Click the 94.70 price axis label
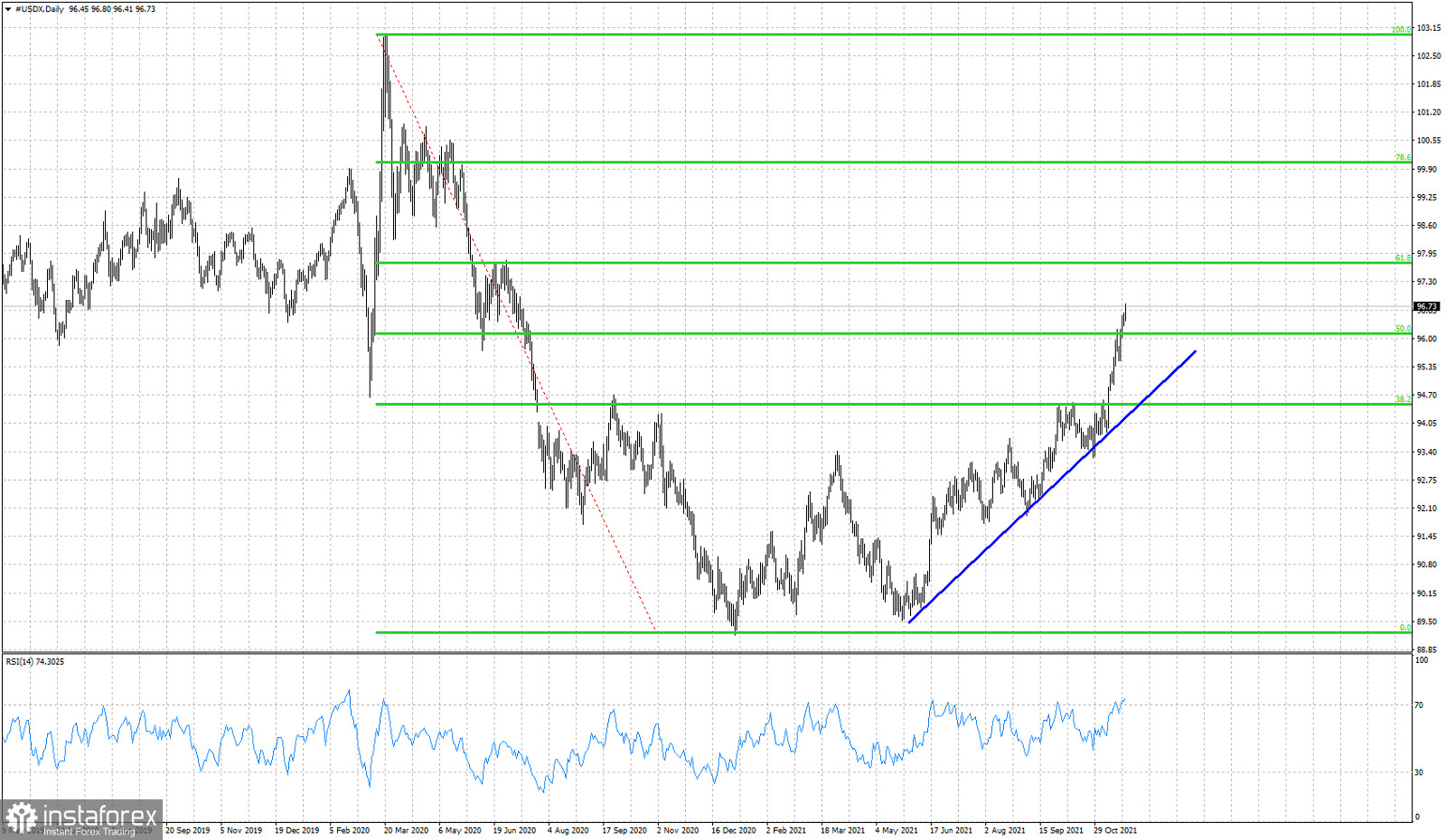Viewport: 1446px width, 840px height. pyautogui.click(x=1427, y=396)
